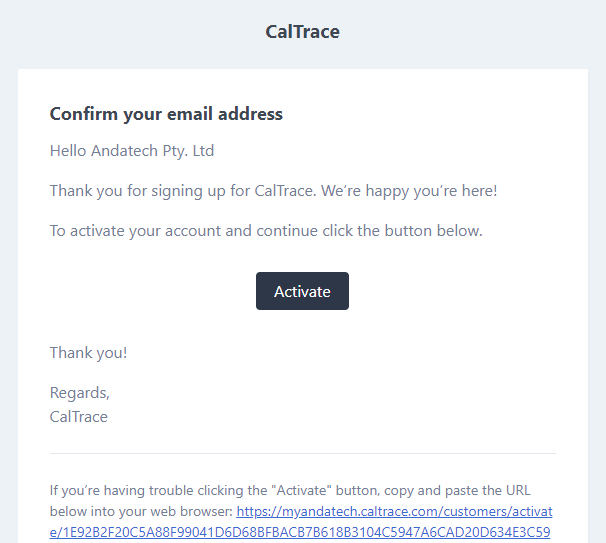Click the second line of the activation URL
This screenshot has width=606, height=543.
click(300, 533)
